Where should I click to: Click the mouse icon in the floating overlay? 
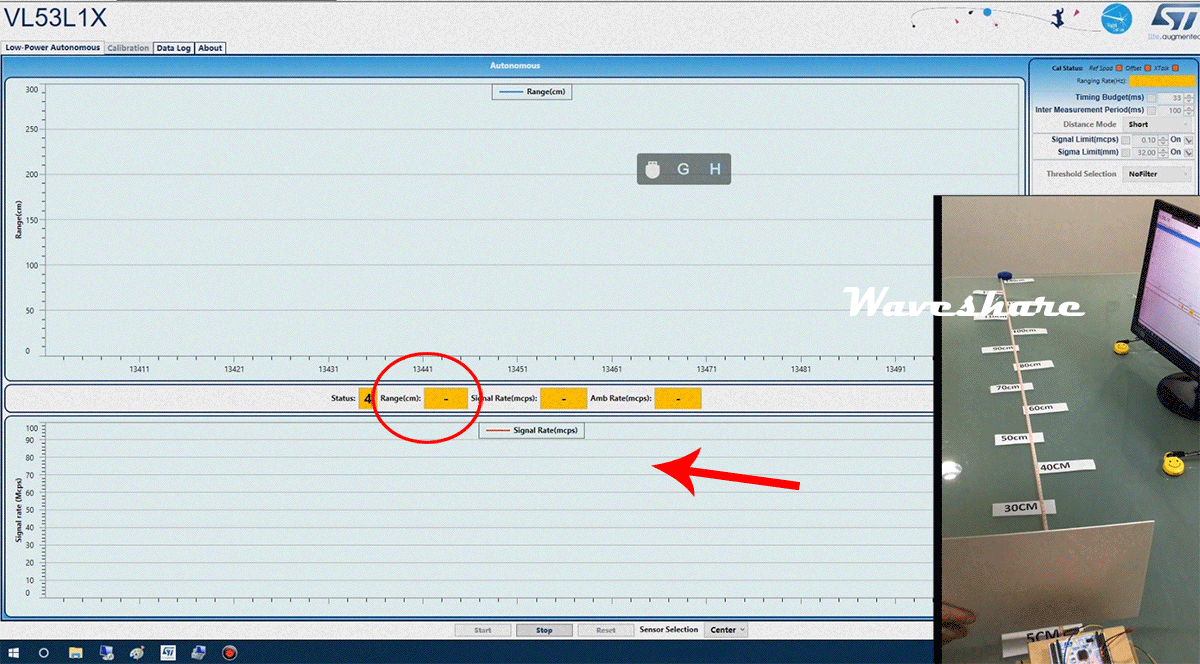pyautogui.click(x=653, y=169)
